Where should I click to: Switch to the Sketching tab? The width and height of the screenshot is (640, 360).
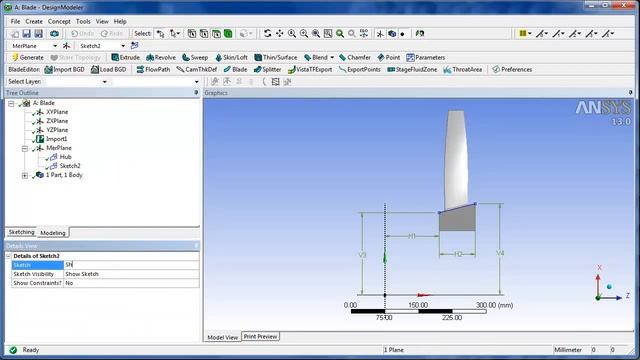pos(22,232)
